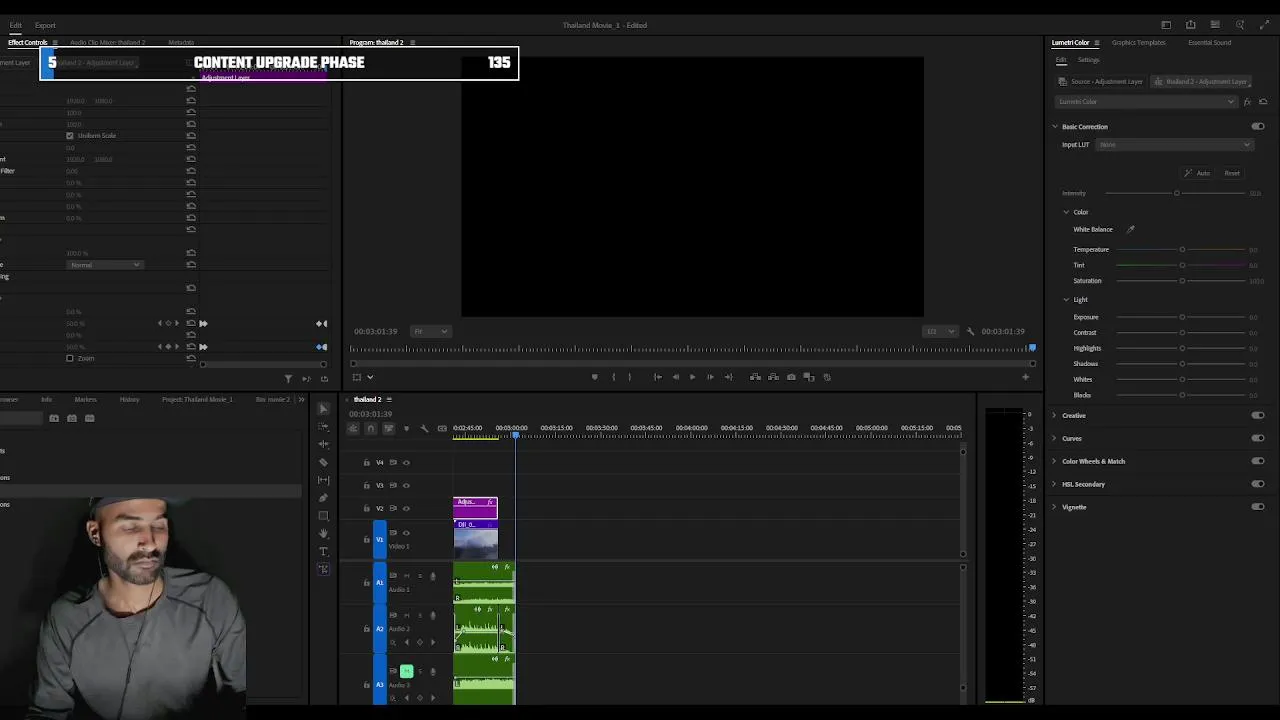Toggle Uniform Scale checkbox
The height and width of the screenshot is (720, 1280).
70,135
